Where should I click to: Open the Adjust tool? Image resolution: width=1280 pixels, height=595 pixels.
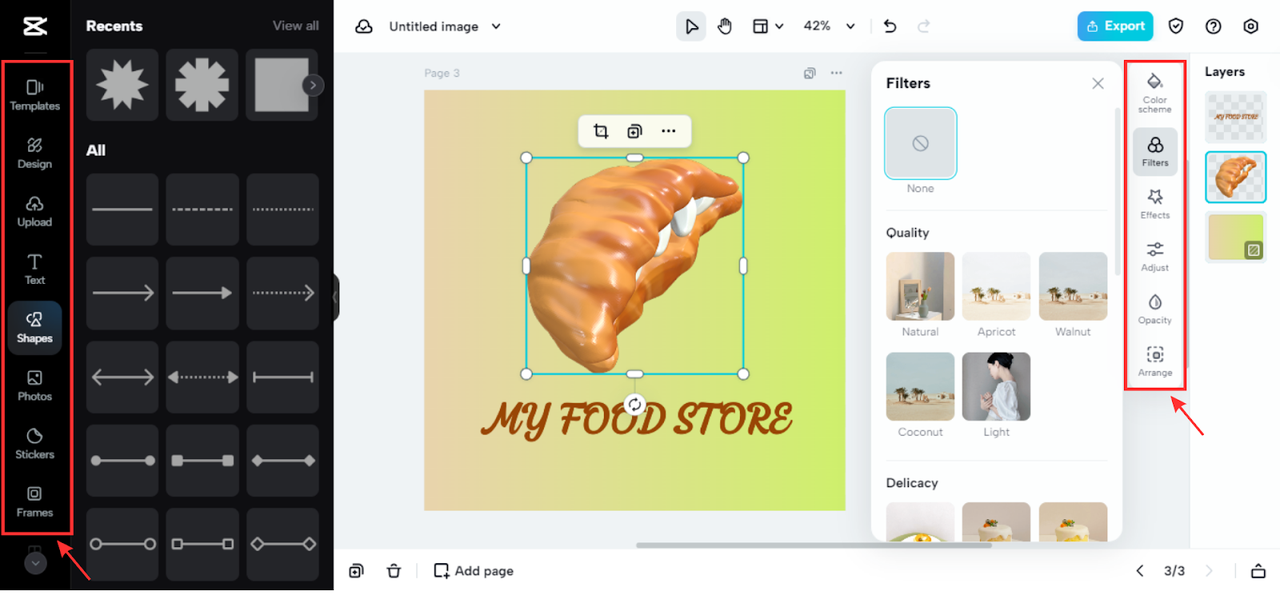click(1155, 256)
